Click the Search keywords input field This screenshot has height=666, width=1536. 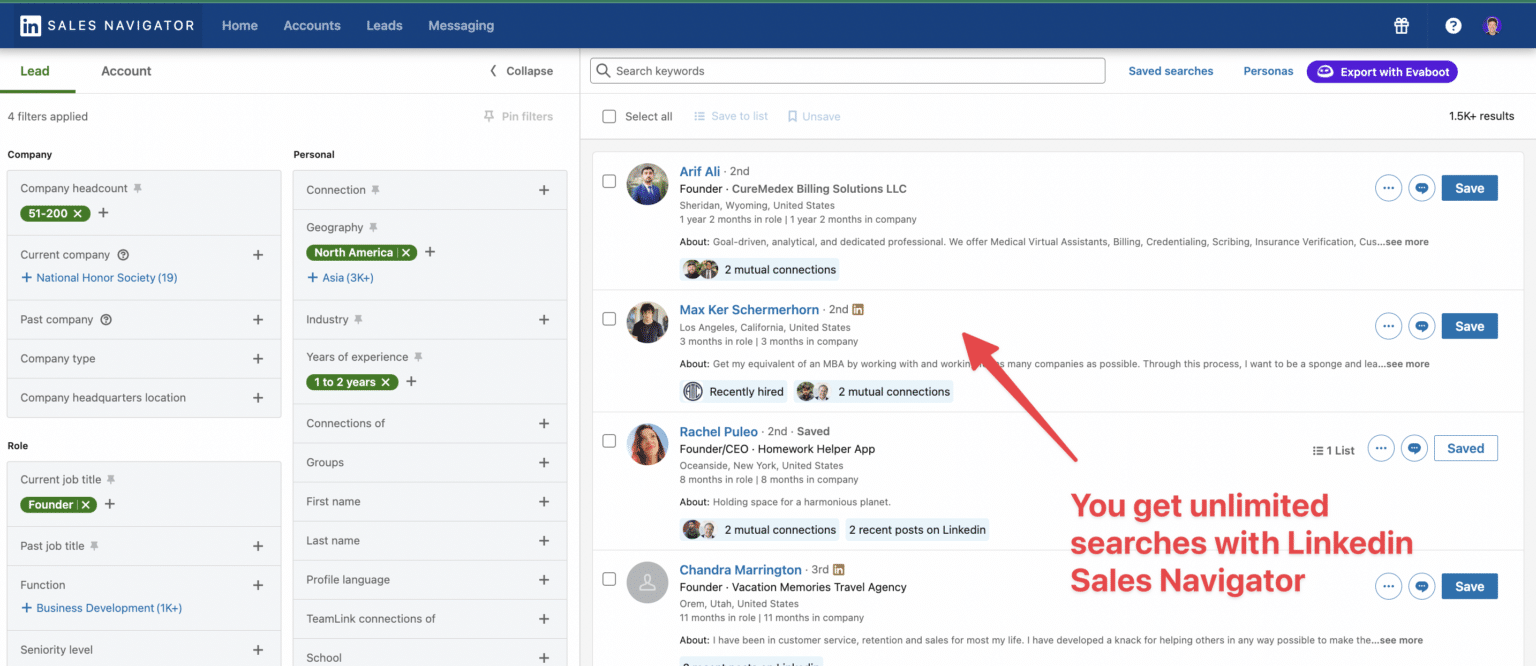(x=847, y=70)
